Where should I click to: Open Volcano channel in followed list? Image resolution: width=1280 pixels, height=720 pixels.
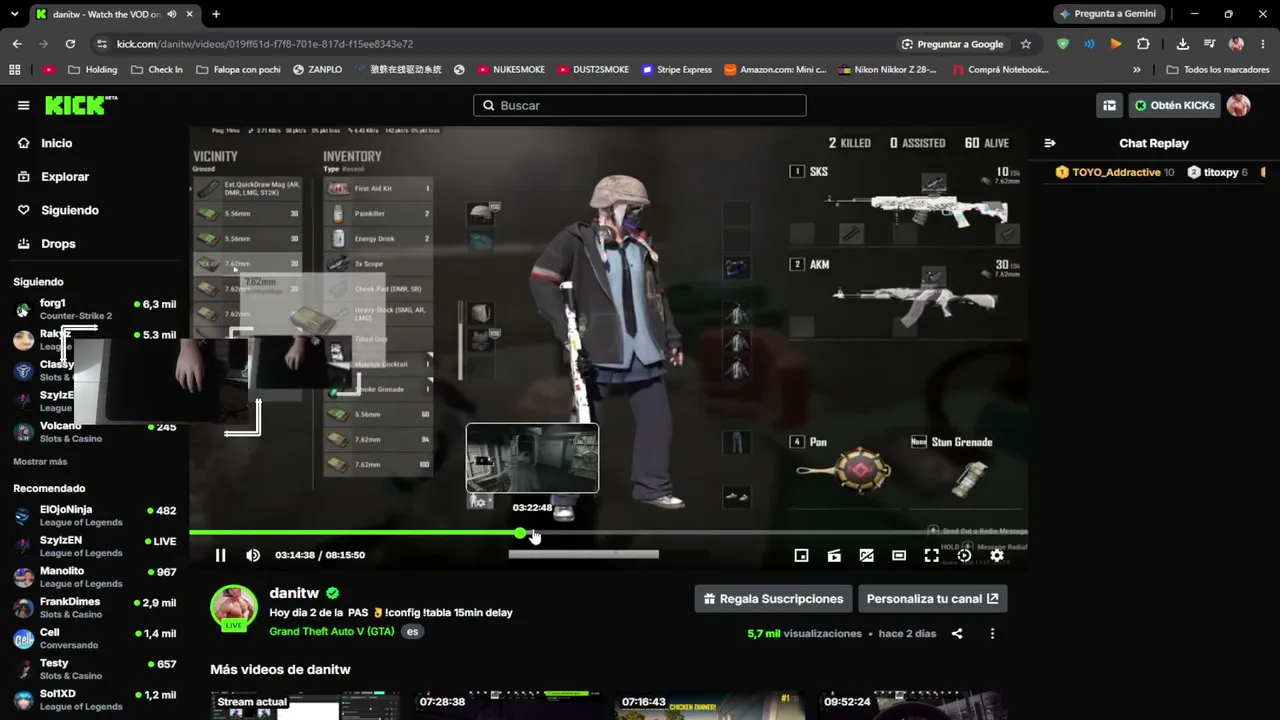point(95,432)
